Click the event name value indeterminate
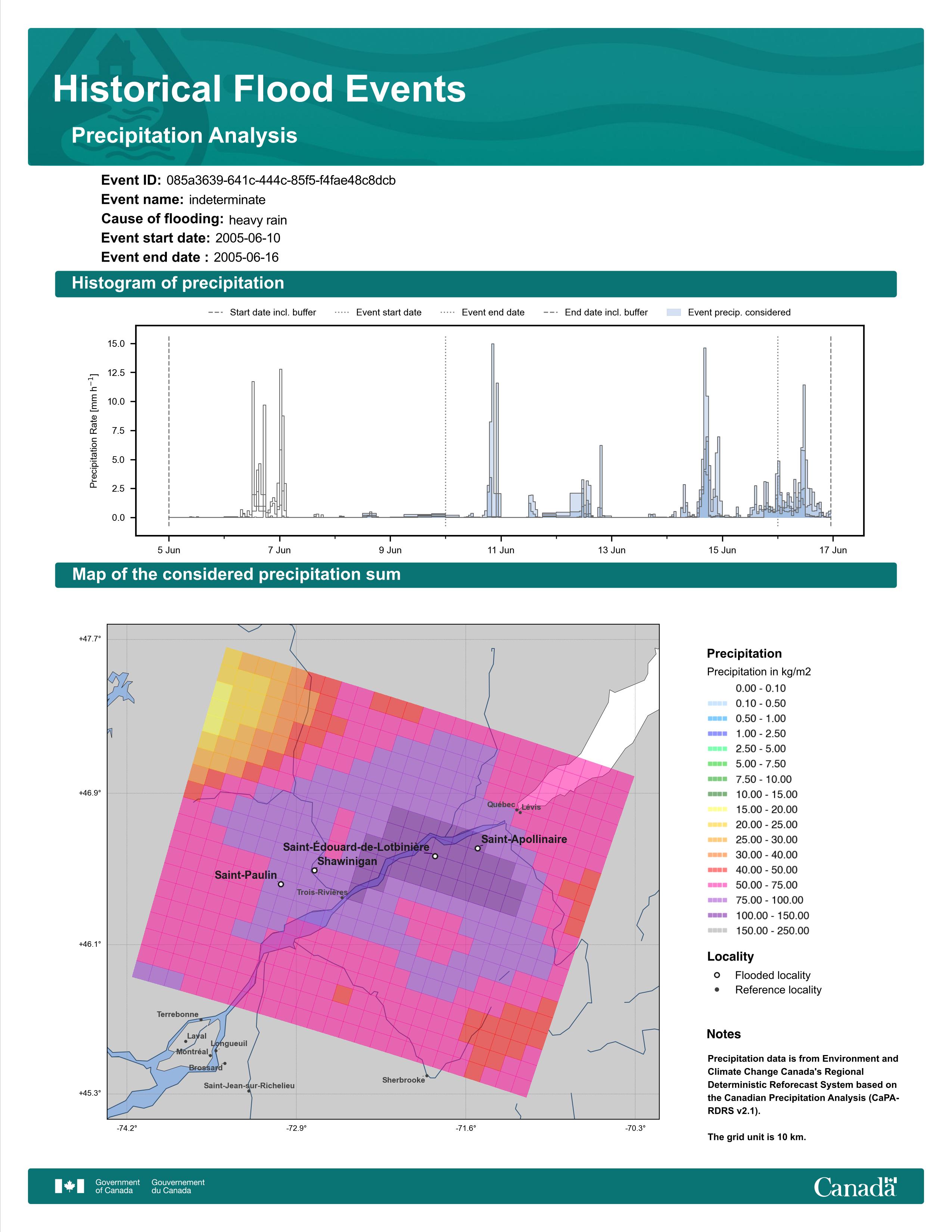The width and height of the screenshot is (952, 1232). coord(227,200)
